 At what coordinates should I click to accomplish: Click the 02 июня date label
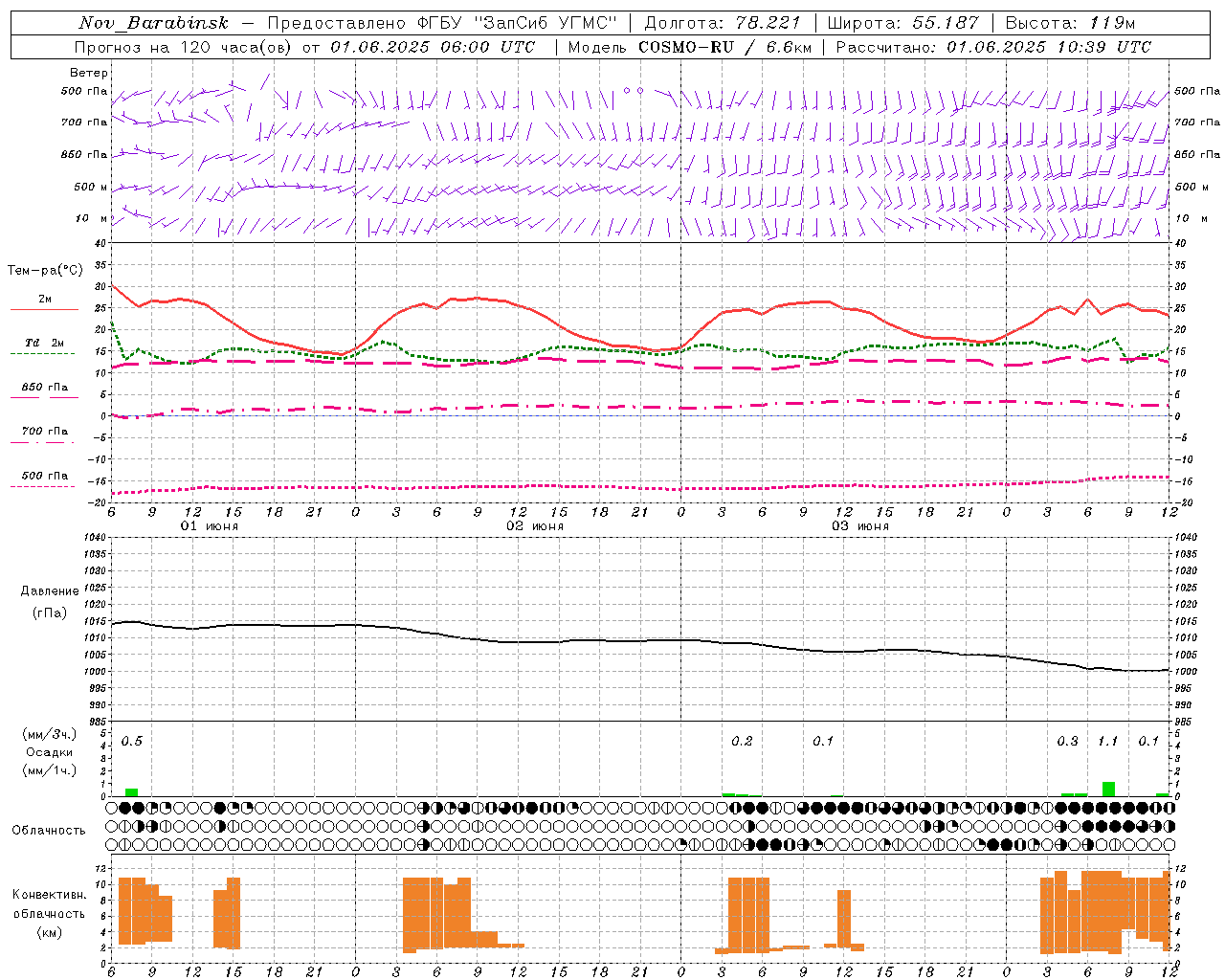535,526
